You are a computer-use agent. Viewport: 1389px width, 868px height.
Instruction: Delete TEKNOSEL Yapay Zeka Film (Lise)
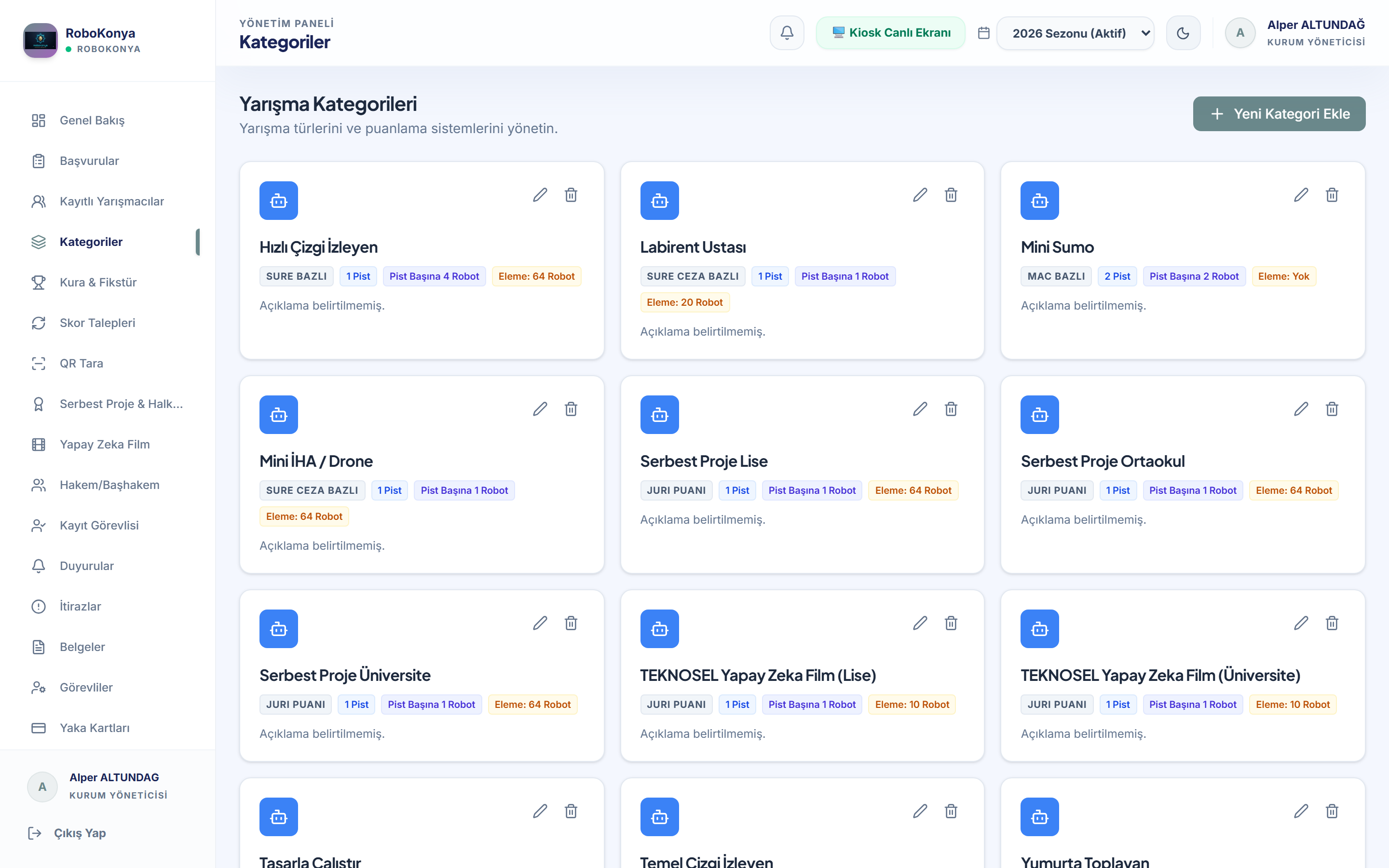pyautogui.click(x=951, y=624)
